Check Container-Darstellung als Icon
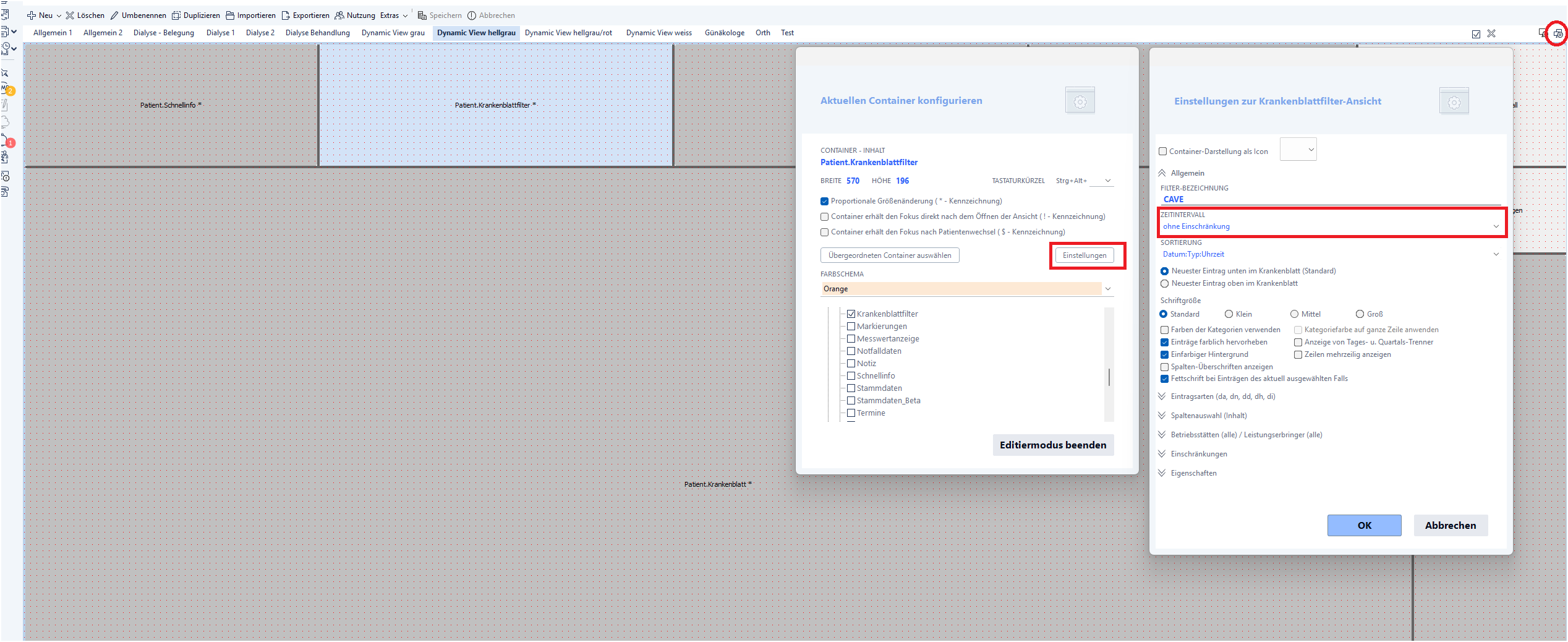 (1162, 152)
